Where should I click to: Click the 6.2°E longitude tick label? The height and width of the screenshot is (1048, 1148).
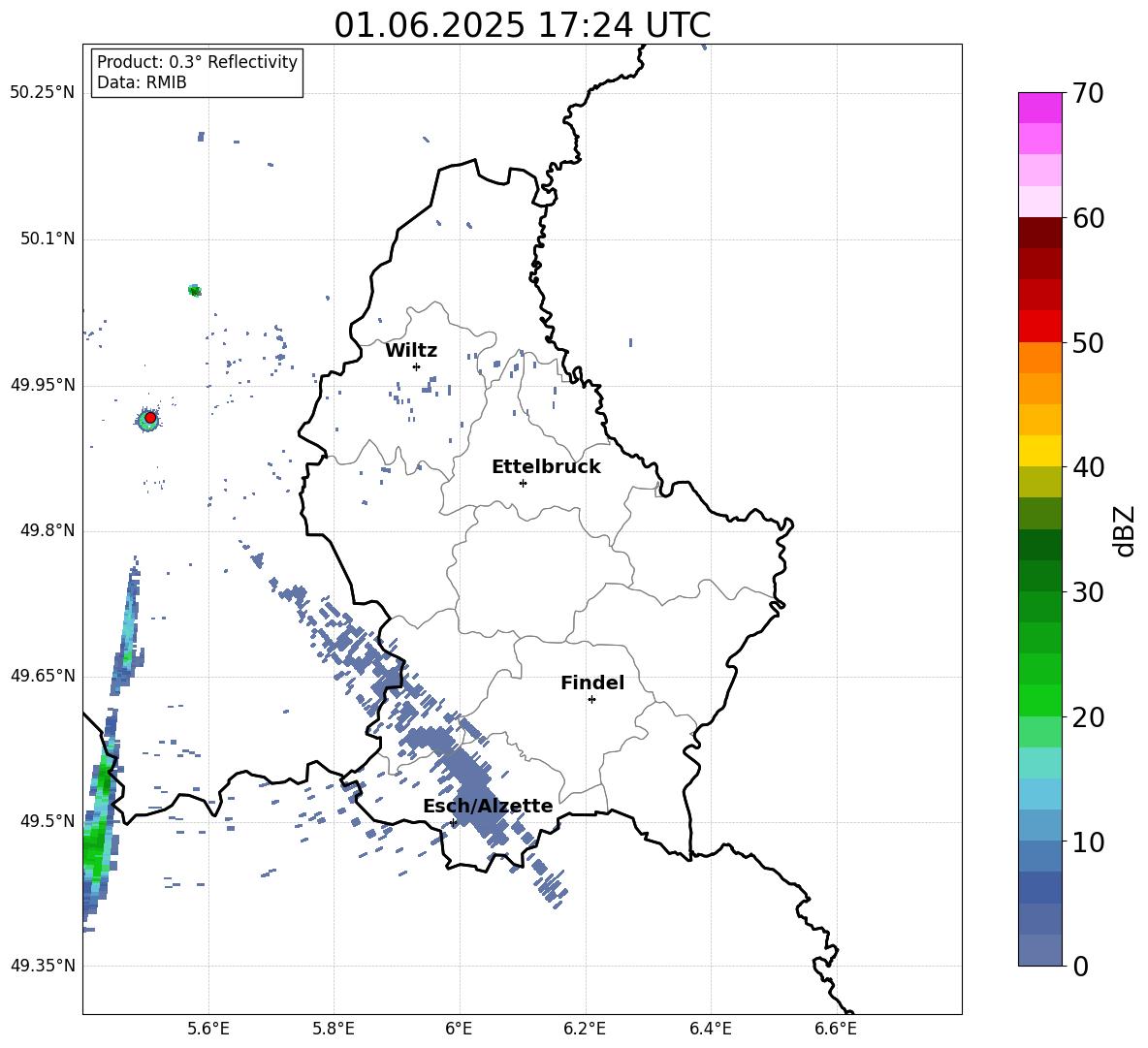tap(585, 1029)
